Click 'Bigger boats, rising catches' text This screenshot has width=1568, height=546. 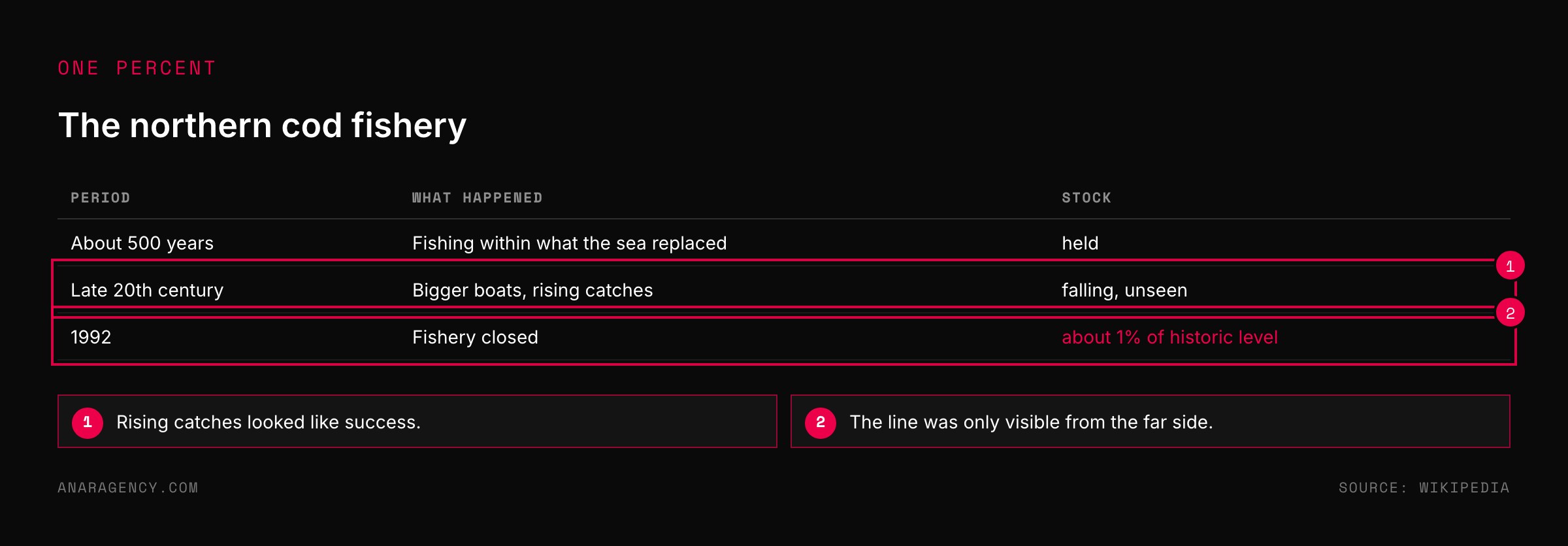point(532,290)
